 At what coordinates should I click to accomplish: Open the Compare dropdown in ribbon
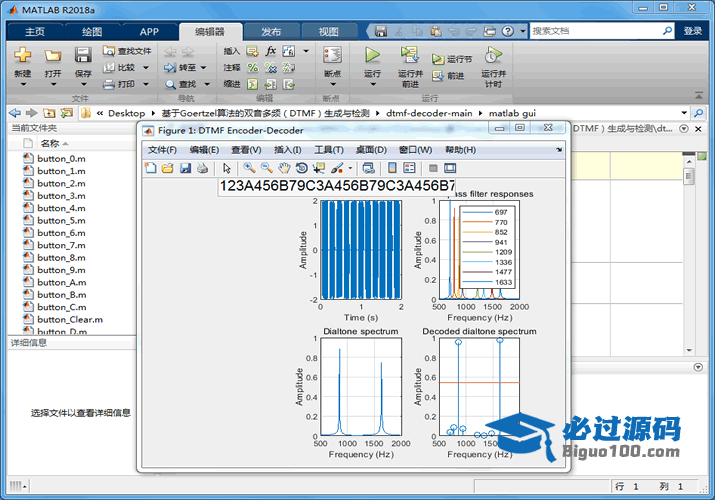[x=146, y=67]
